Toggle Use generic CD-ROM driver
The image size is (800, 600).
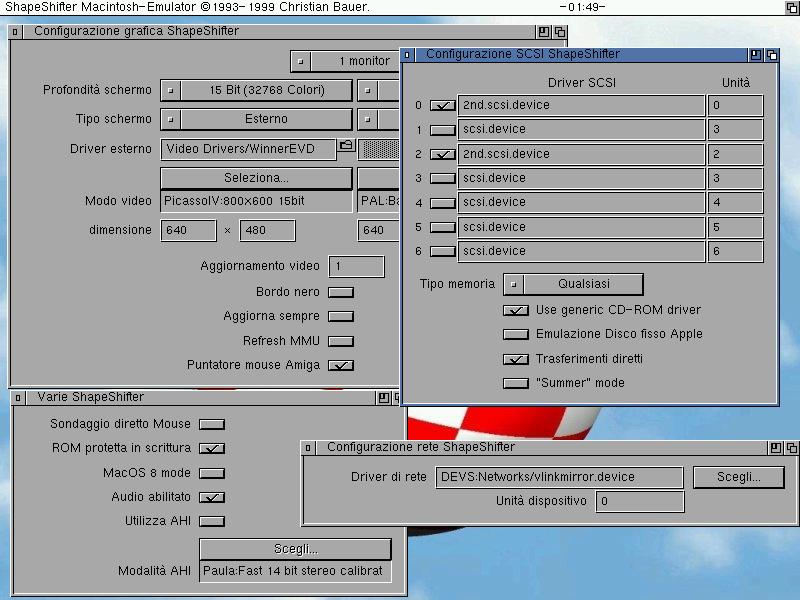pos(516,310)
